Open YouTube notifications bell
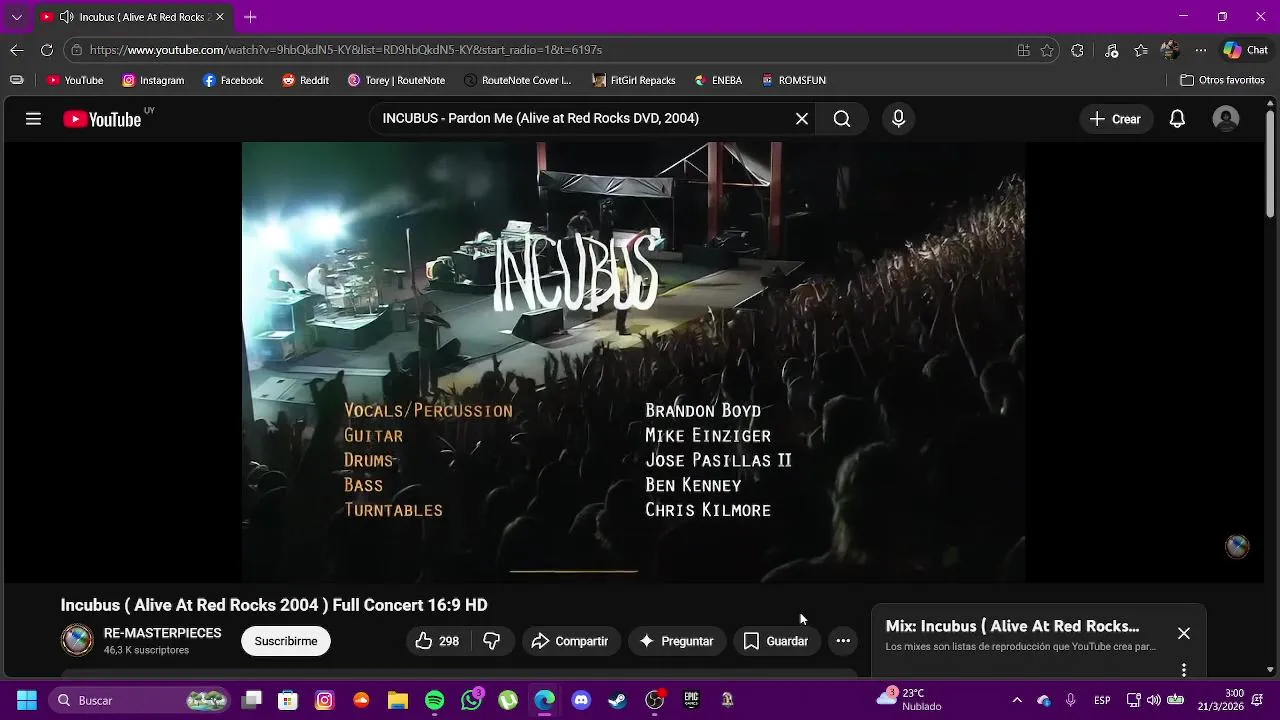1280x720 pixels. (x=1178, y=119)
